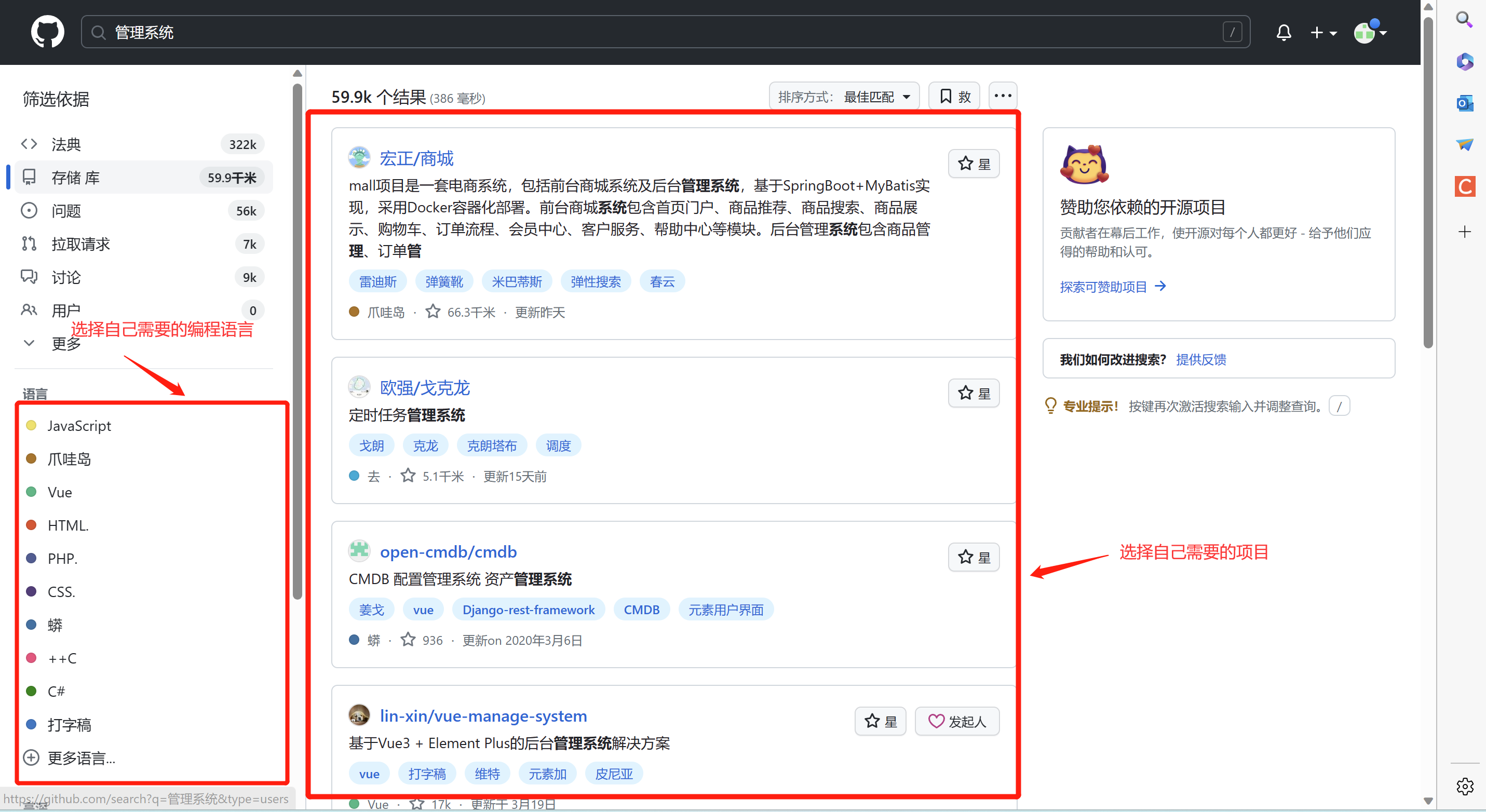Select the 问题 filter in sidebar
Viewport: 1486px width, 812px height.
tap(66, 211)
